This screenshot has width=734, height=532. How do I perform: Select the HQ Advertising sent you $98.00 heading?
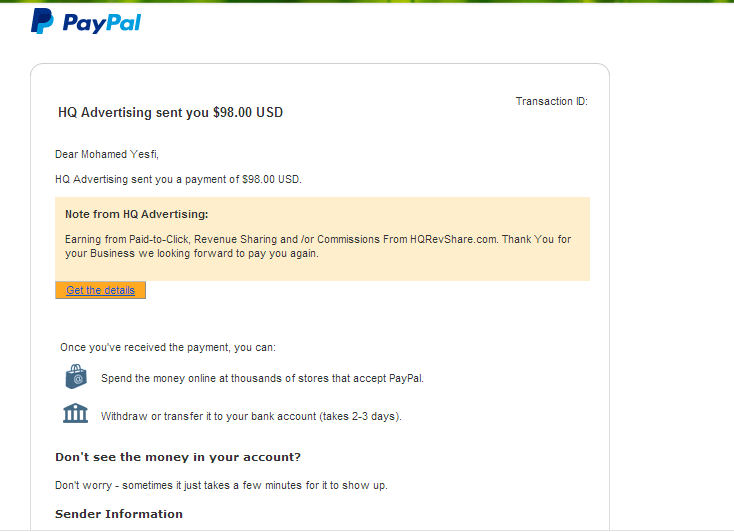[x=170, y=112]
